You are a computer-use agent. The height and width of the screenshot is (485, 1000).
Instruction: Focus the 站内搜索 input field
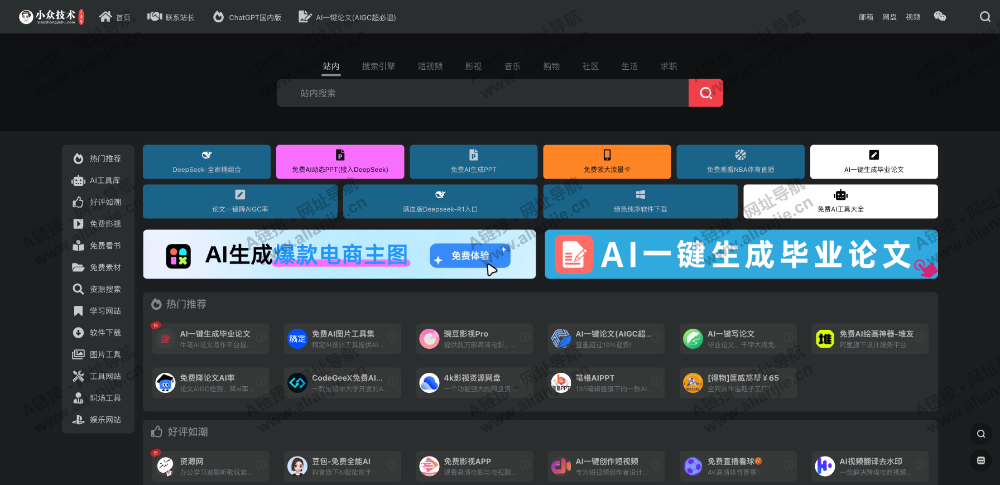483,93
